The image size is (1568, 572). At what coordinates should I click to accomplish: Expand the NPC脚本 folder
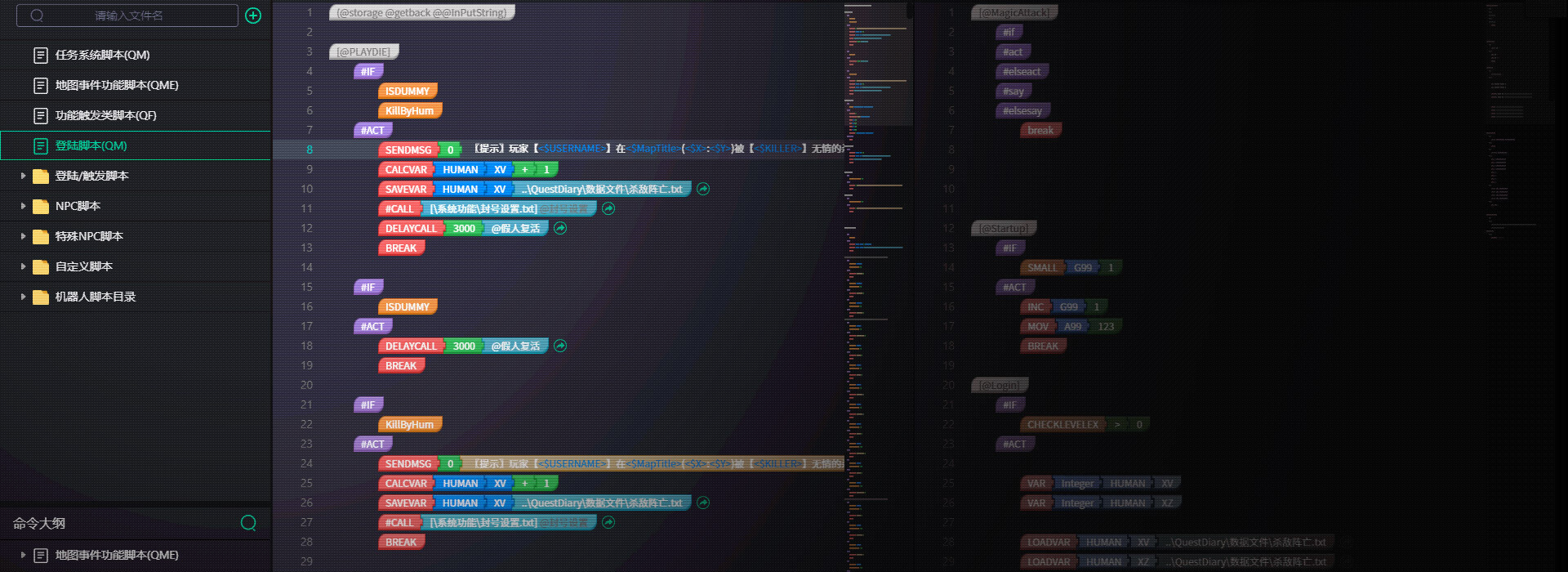[23, 206]
